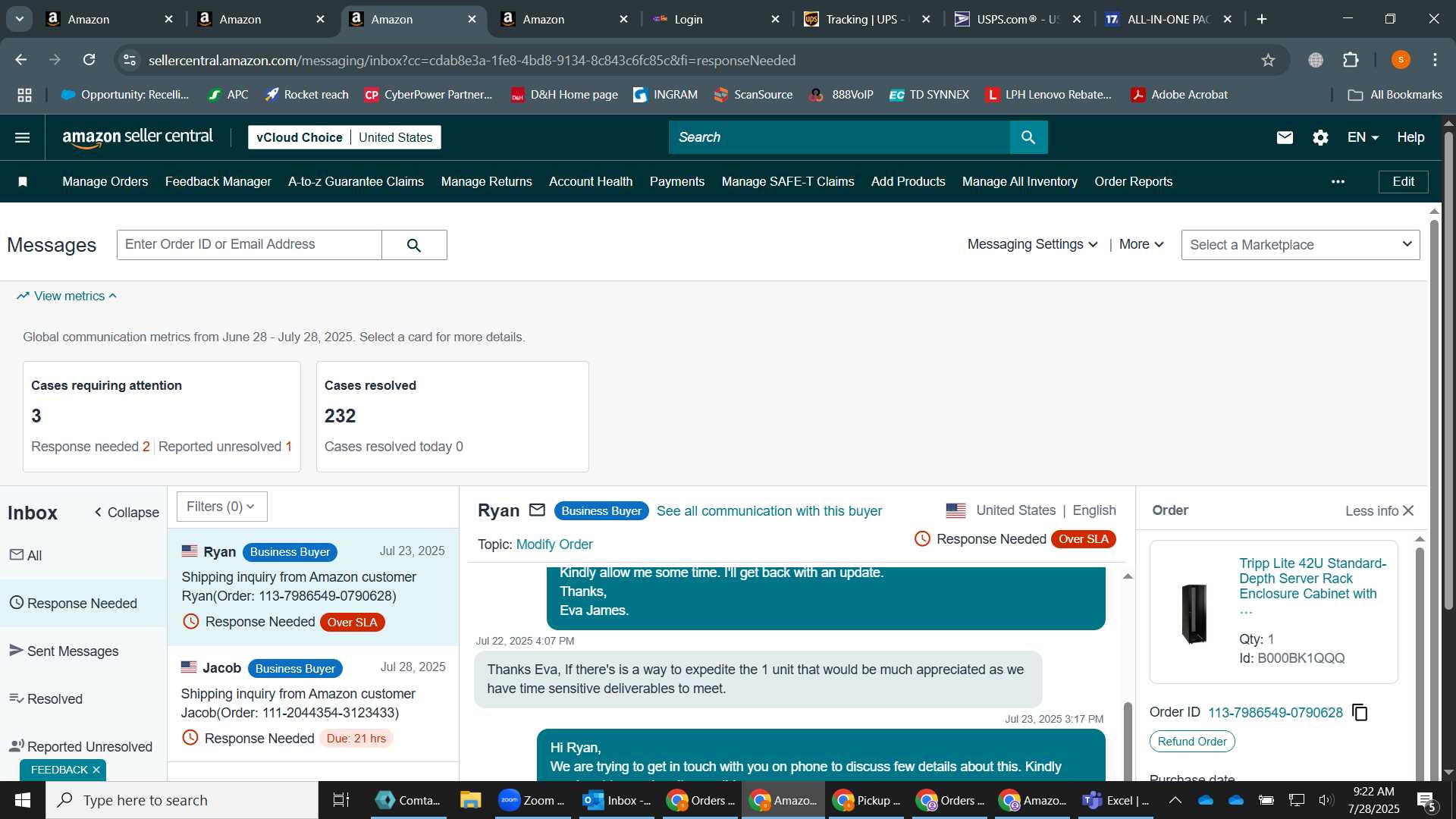The image size is (1456, 819).
Task: Click the Refund Order button
Action: click(1192, 741)
